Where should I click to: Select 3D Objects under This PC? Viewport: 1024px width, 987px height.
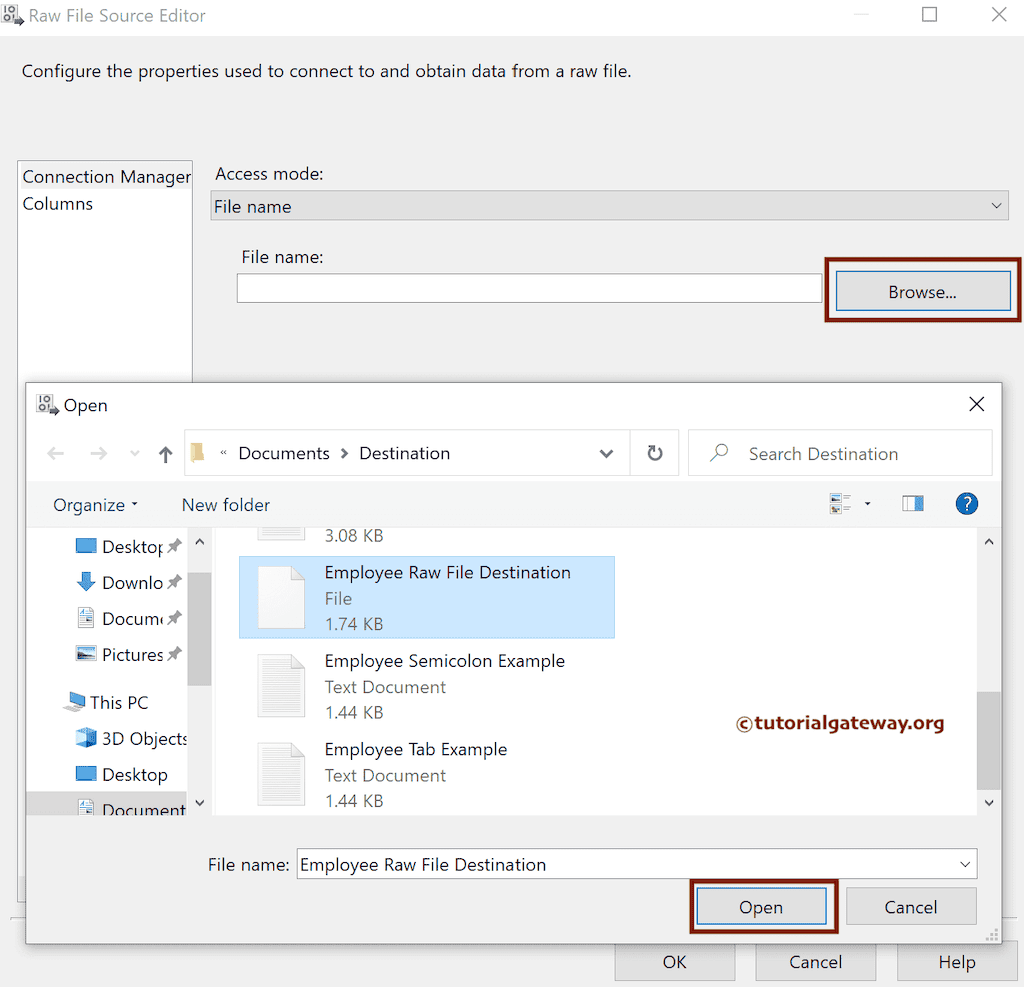(131, 738)
